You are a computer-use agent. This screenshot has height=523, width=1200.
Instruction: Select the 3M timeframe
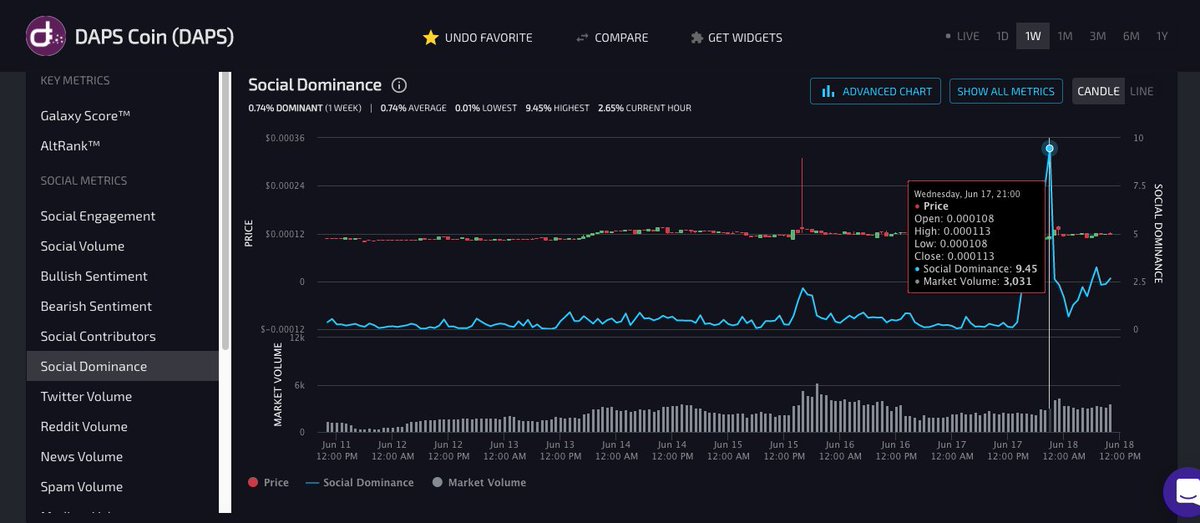click(x=1097, y=37)
